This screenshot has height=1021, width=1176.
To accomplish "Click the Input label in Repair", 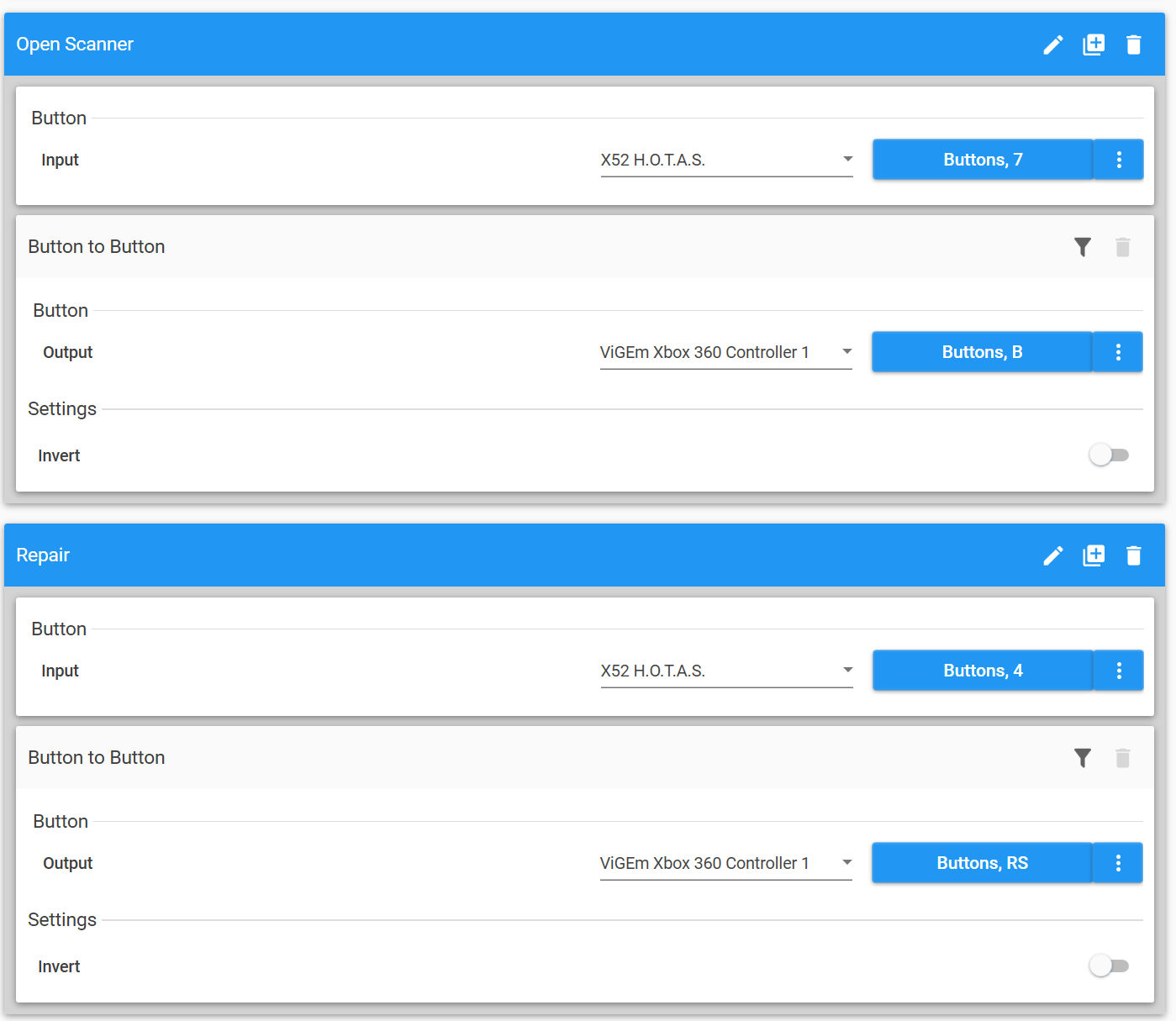I will click(60, 671).
